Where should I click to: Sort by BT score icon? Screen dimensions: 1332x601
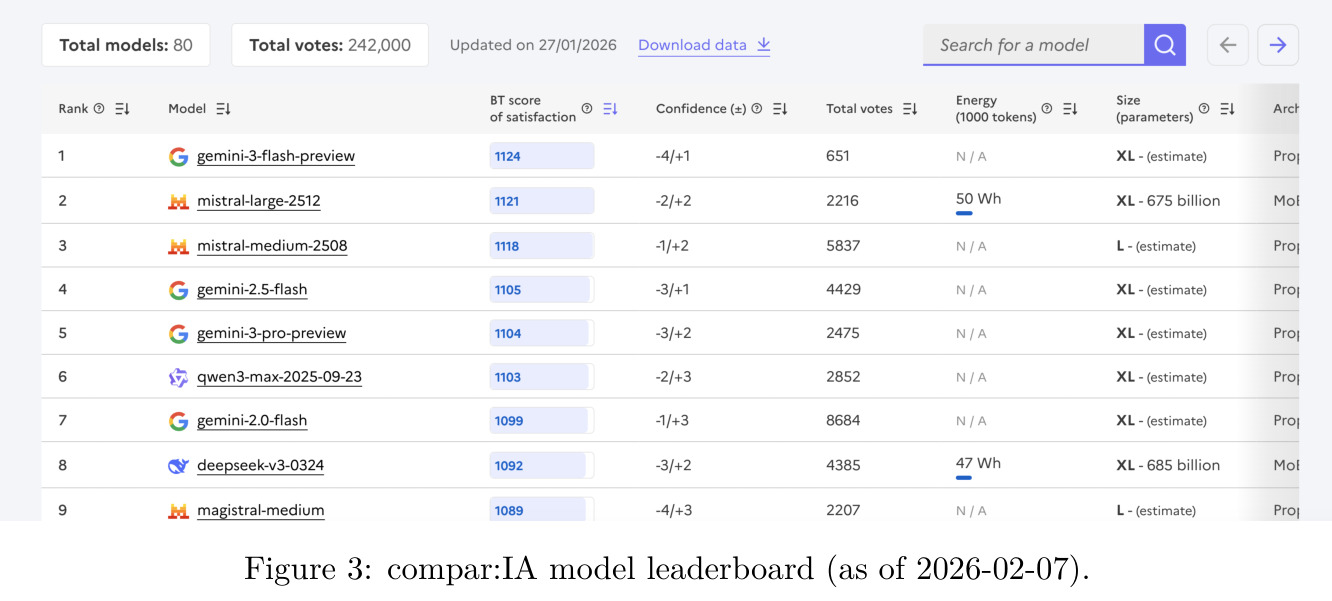tap(610, 109)
